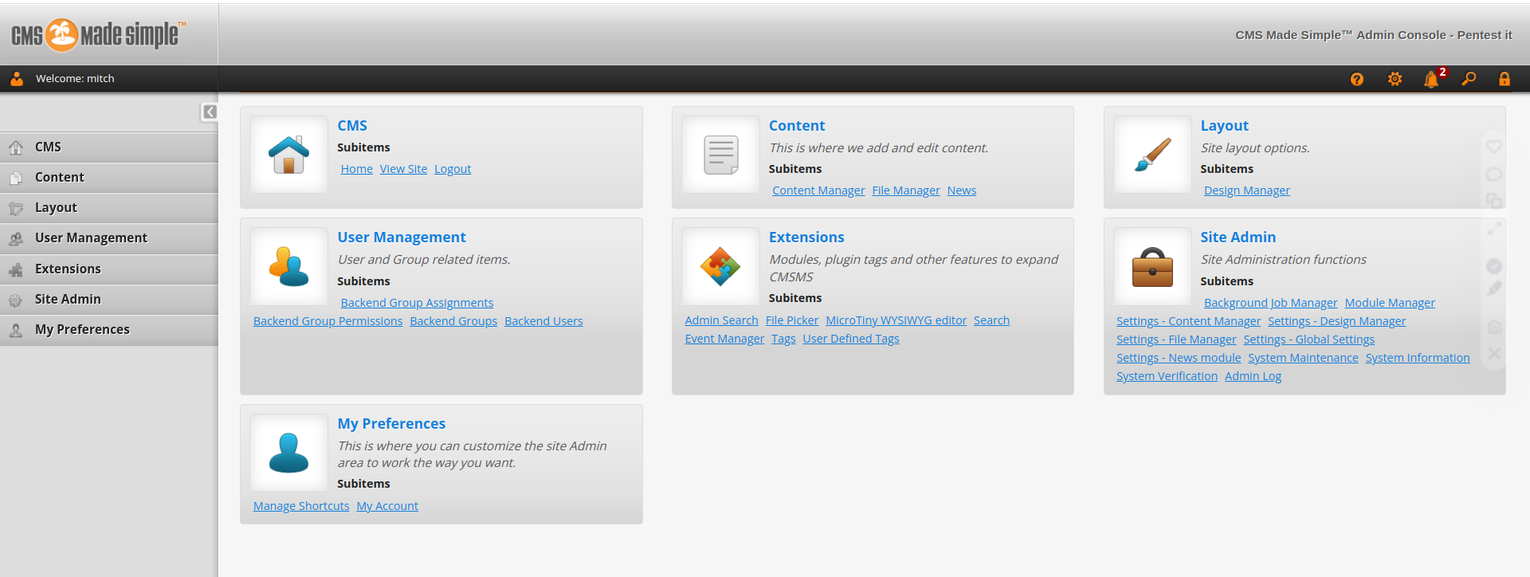Open Background Job Manager link
The width and height of the screenshot is (1530, 577).
click(1270, 303)
